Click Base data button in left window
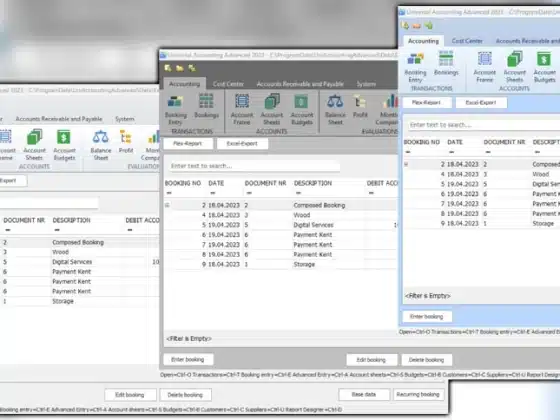Viewport: 560px width, 420px height. pyautogui.click(x=364, y=394)
